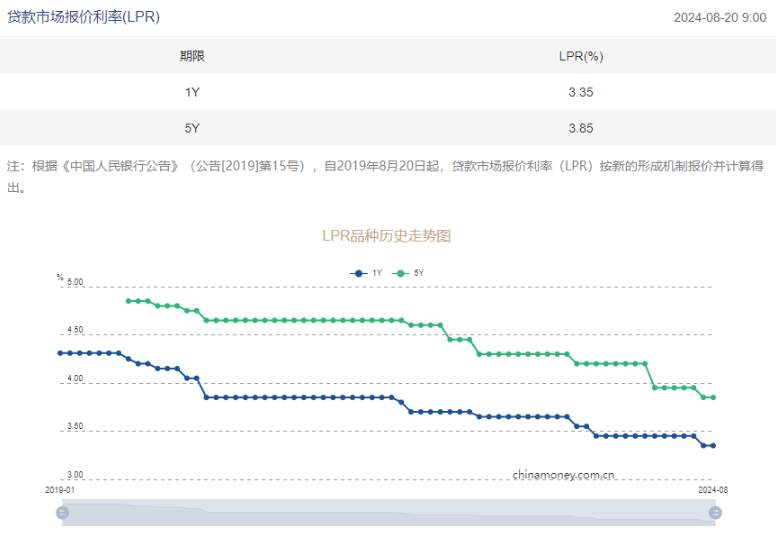This screenshot has height=538, width=776.
Task: Toggle the 1Y series legend item
Action: pos(366,273)
